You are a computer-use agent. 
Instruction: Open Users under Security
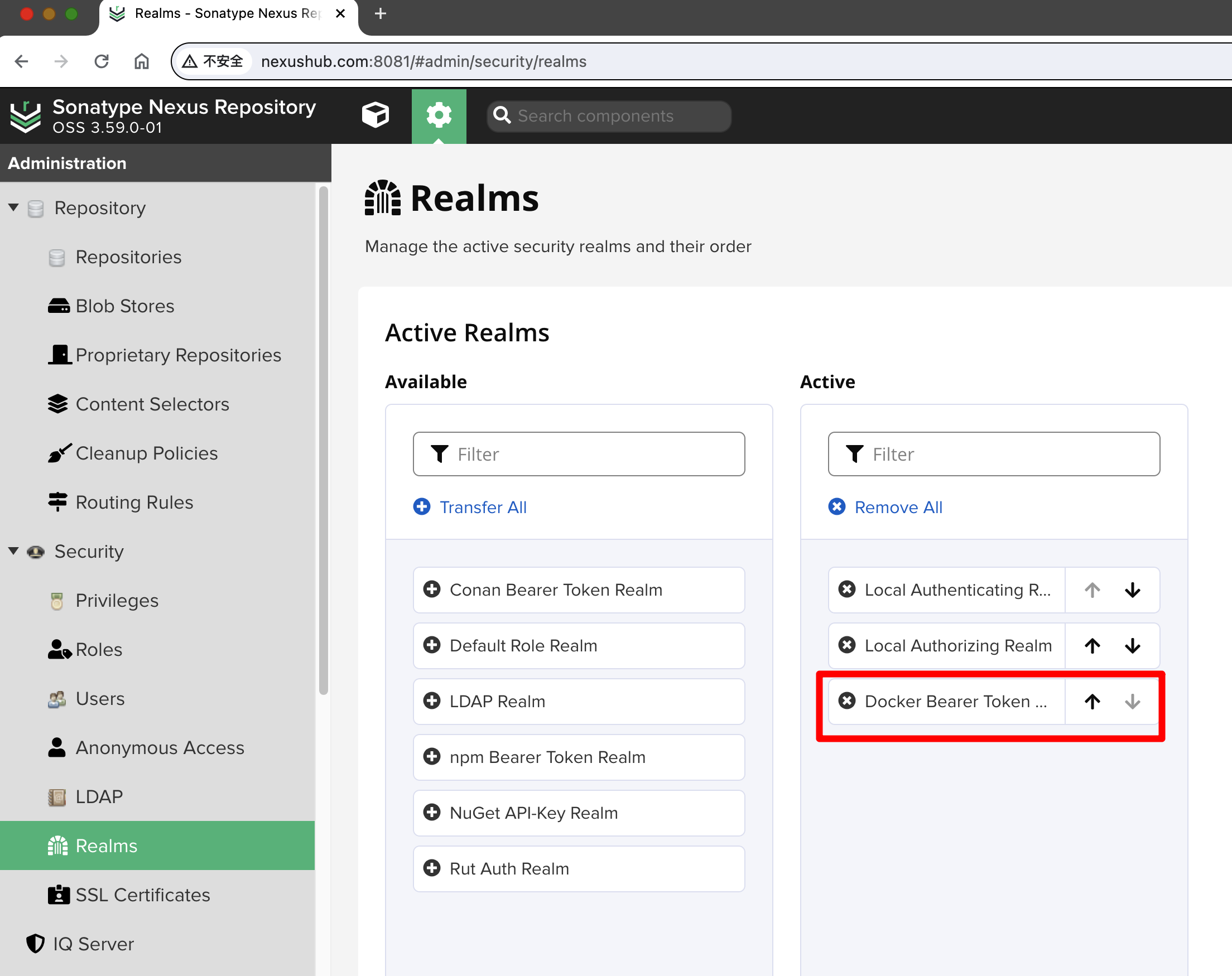[100, 698]
